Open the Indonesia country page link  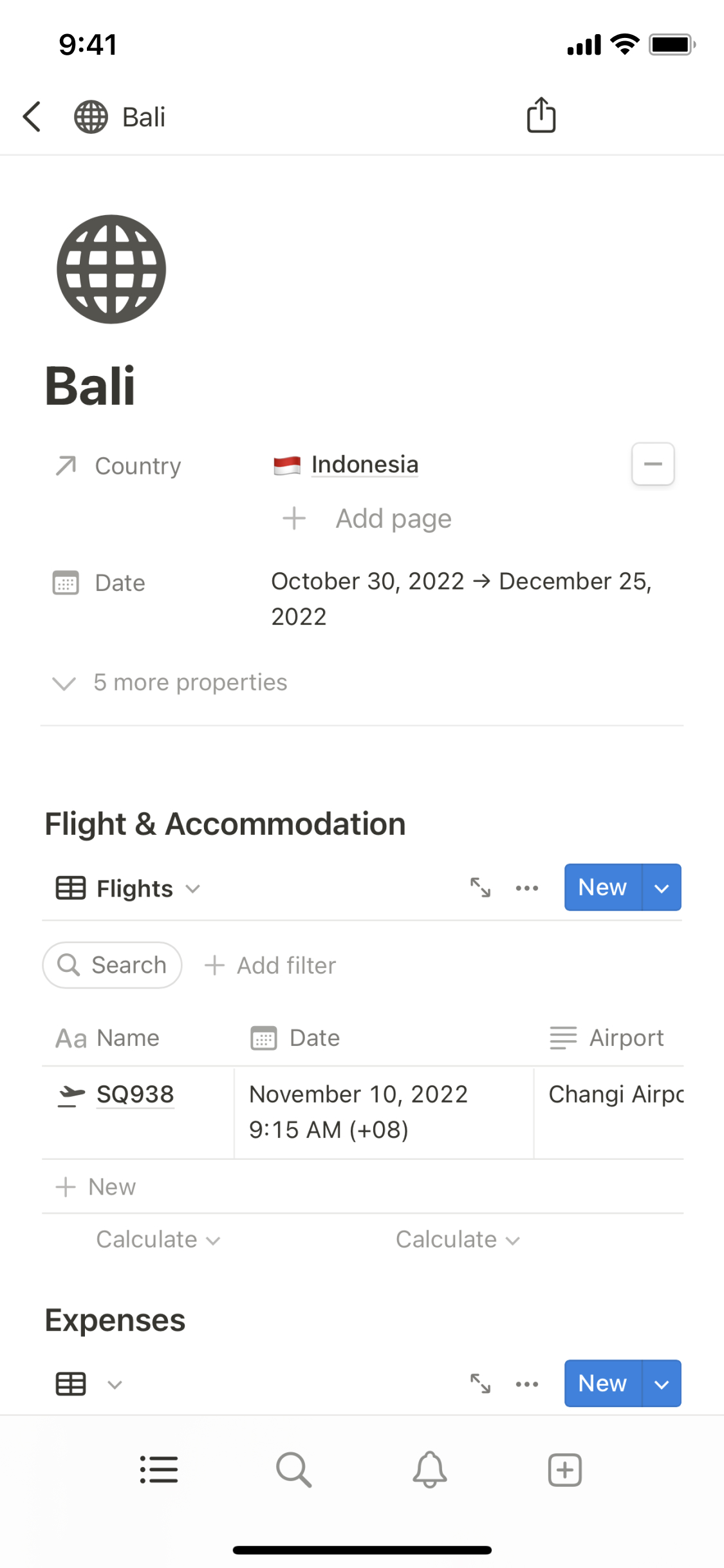click(x=364, y=465)
